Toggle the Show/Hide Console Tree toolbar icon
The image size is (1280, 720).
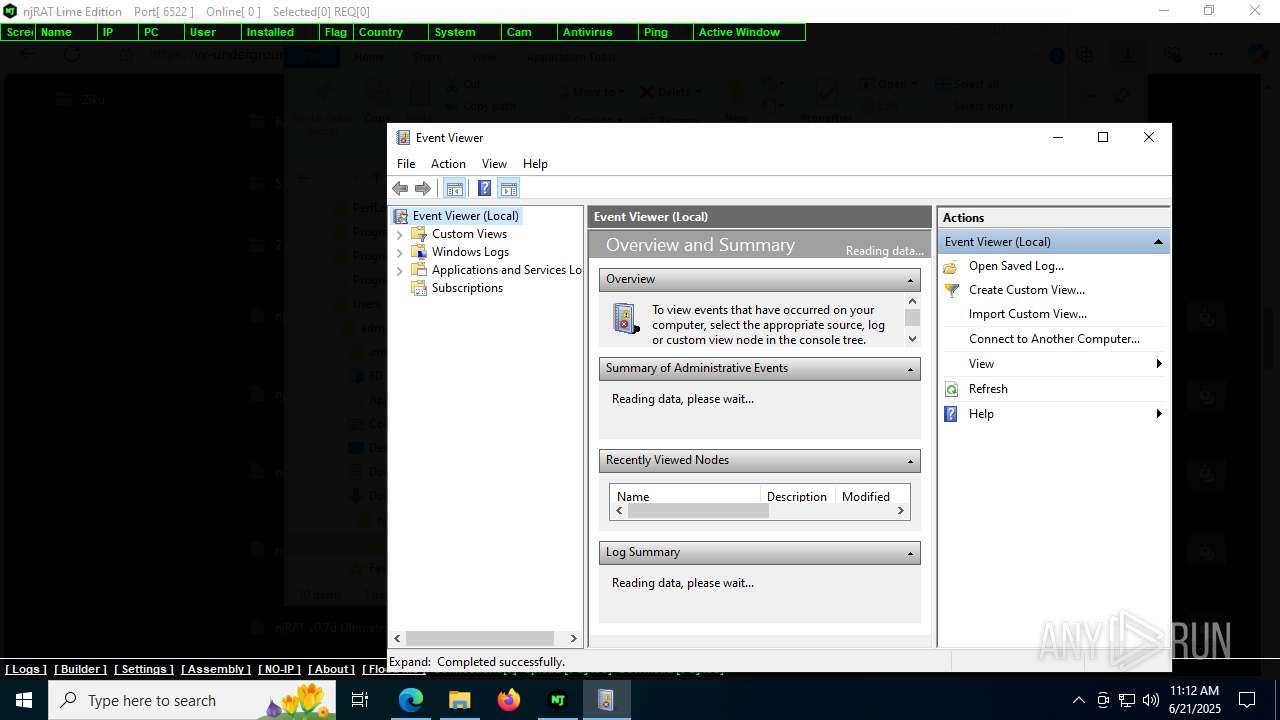coord(455,188)
